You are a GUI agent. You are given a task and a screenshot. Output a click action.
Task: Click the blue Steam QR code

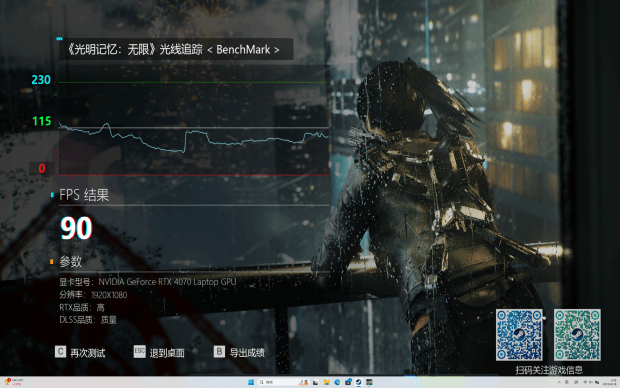(x=519, y=335)
